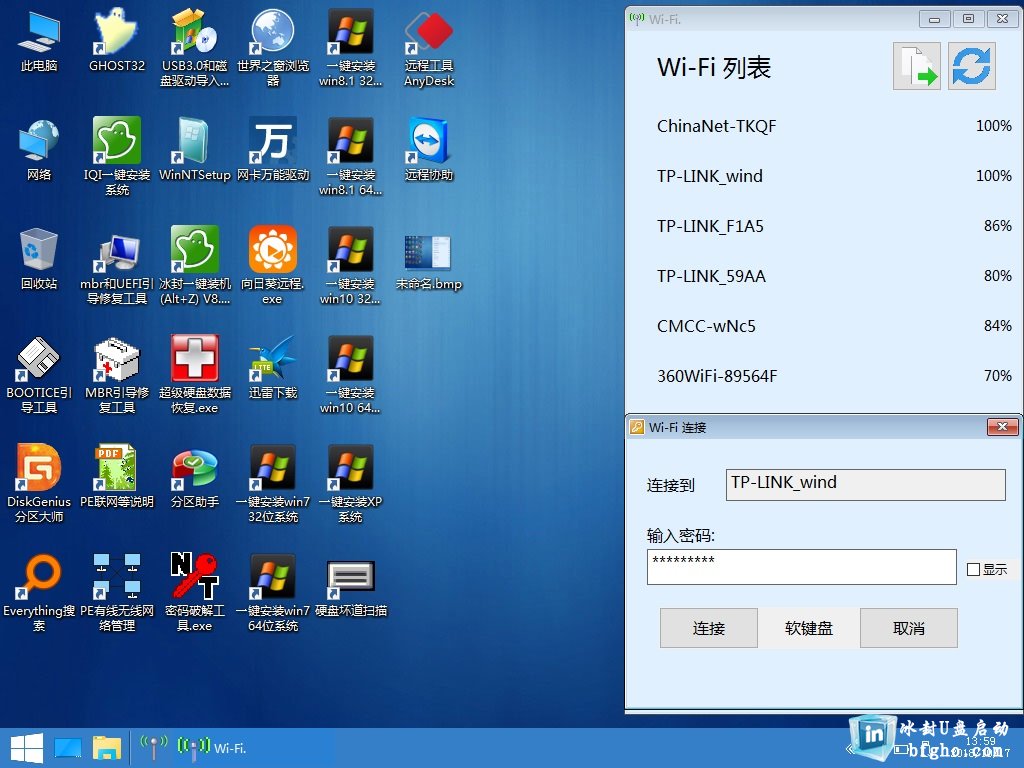Select the 回收站 recycle bin icon

(39, 259)
